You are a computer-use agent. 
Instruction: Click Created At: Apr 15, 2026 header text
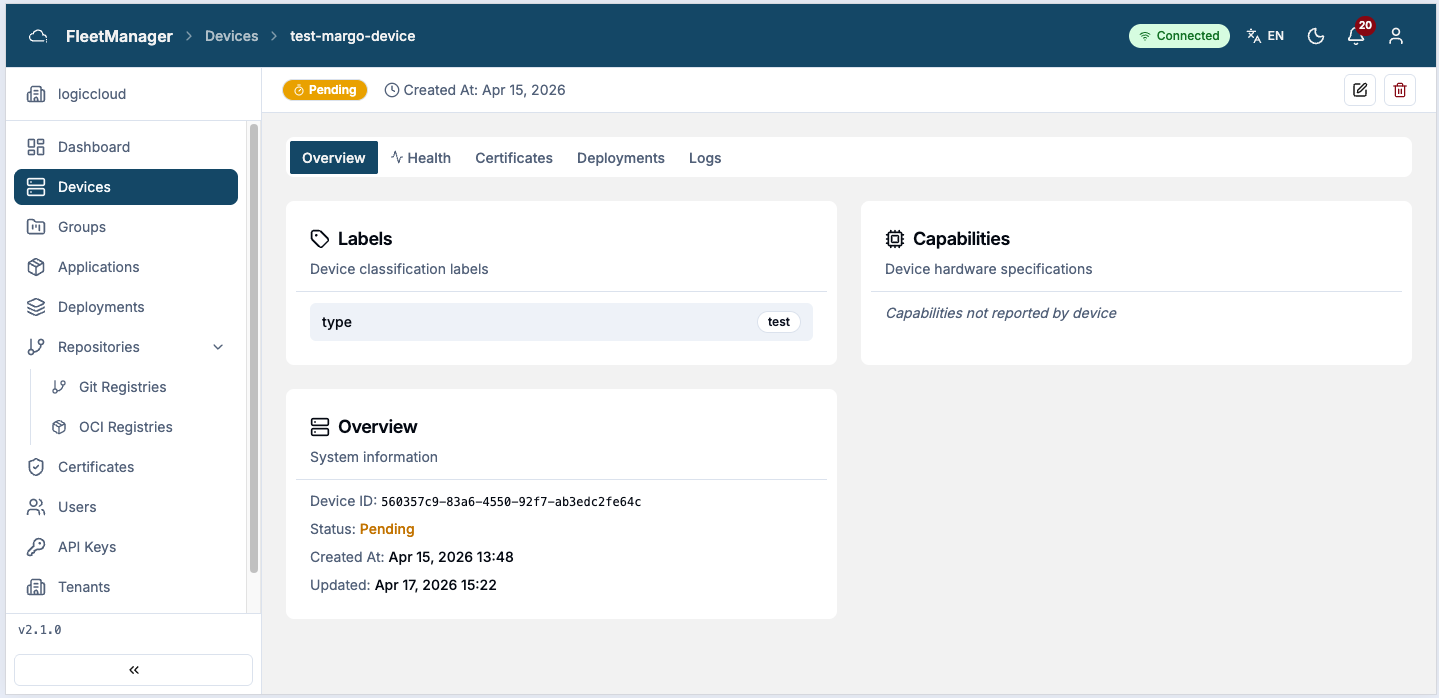pos(485,90)
